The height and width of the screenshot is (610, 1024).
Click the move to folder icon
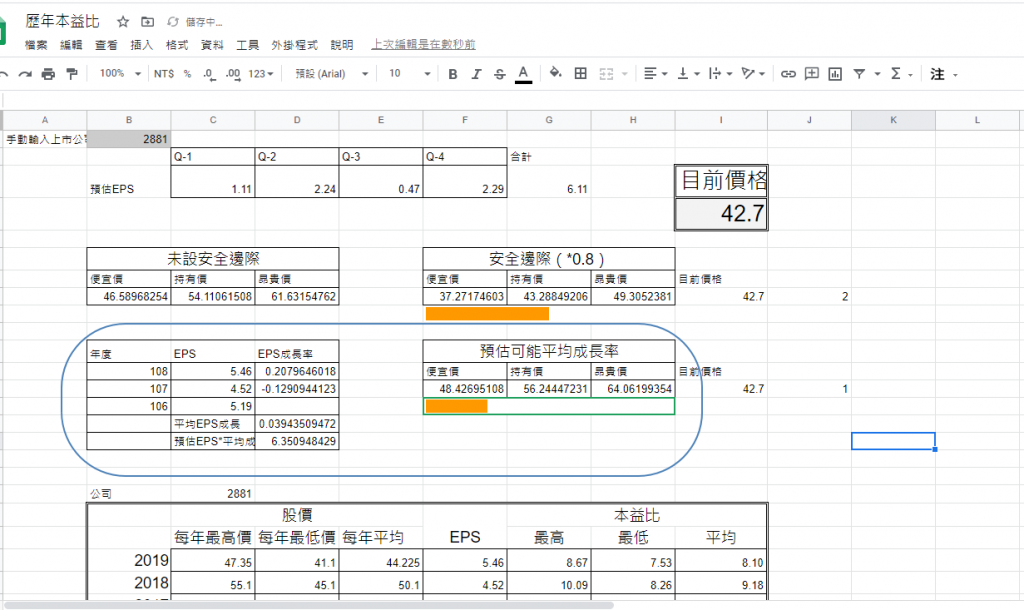click(x=148, y=21)
